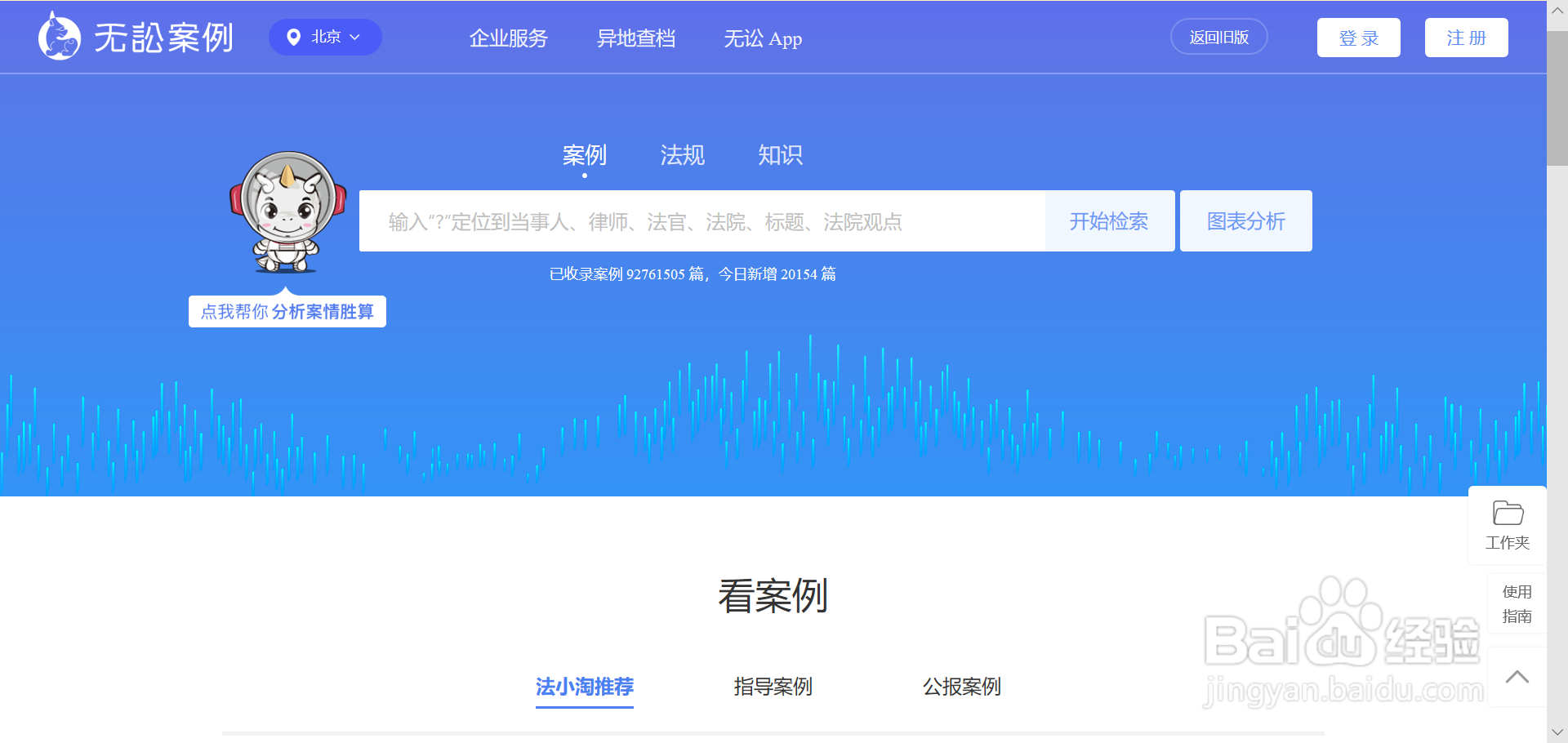The width and height of the screenshot is (1568, 743).
Task: Switch to the 公报案例 tab
Action: [x=961, y=687]
